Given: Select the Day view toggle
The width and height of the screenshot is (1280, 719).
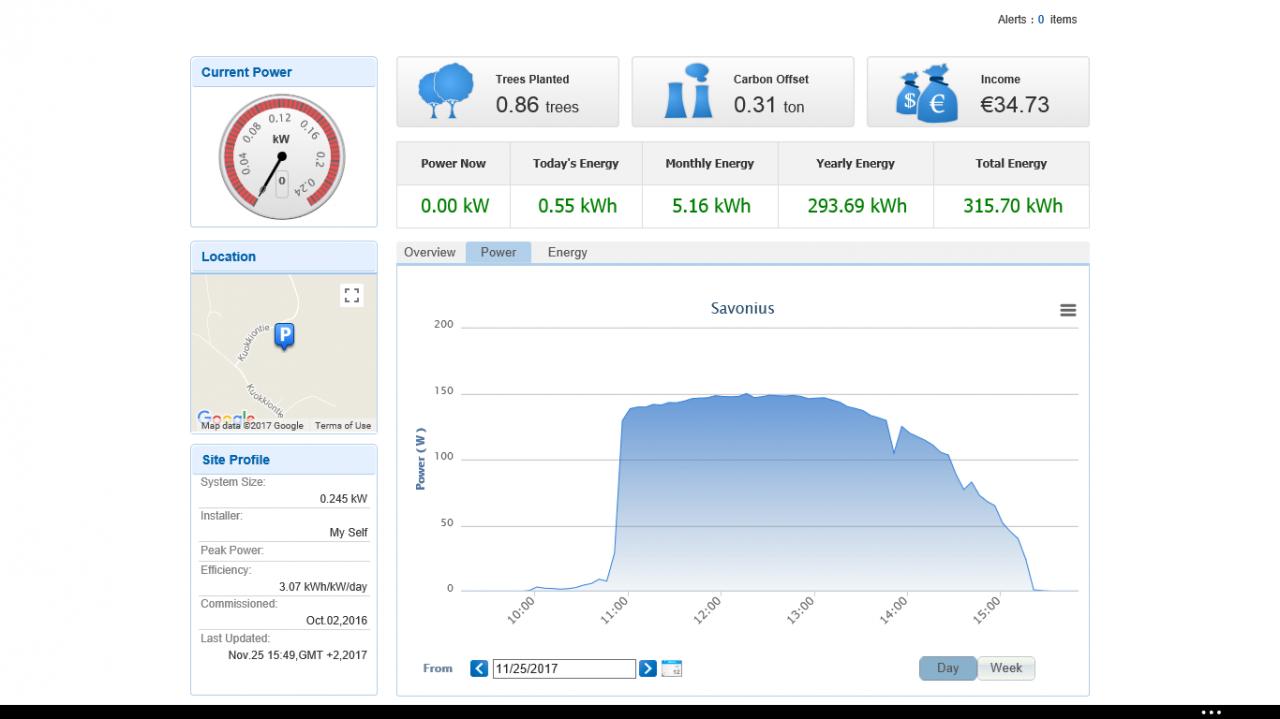Looking at the screenshot, I should click(948, 668).
